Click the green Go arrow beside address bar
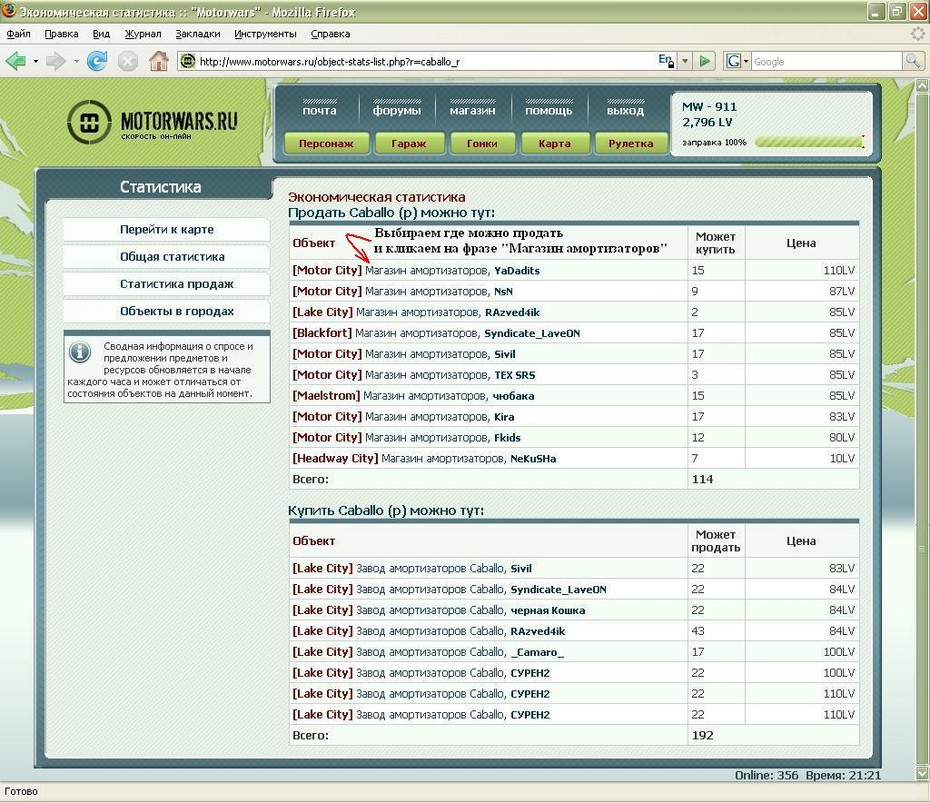Image resolution: width=930 pixels, height=803 pixels. (x=705, y=61)
